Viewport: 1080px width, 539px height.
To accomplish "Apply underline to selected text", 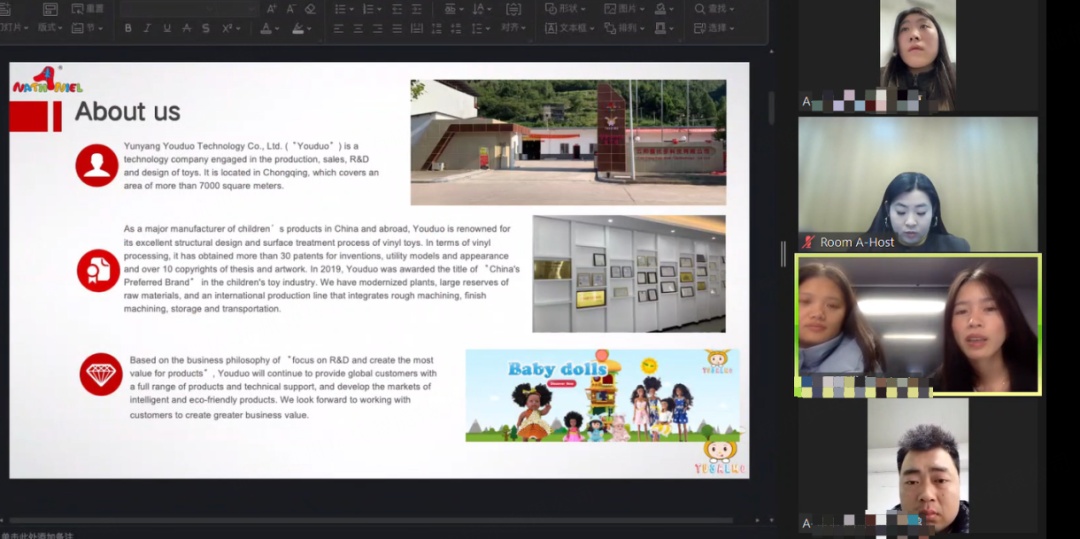I will coord(167,28).
